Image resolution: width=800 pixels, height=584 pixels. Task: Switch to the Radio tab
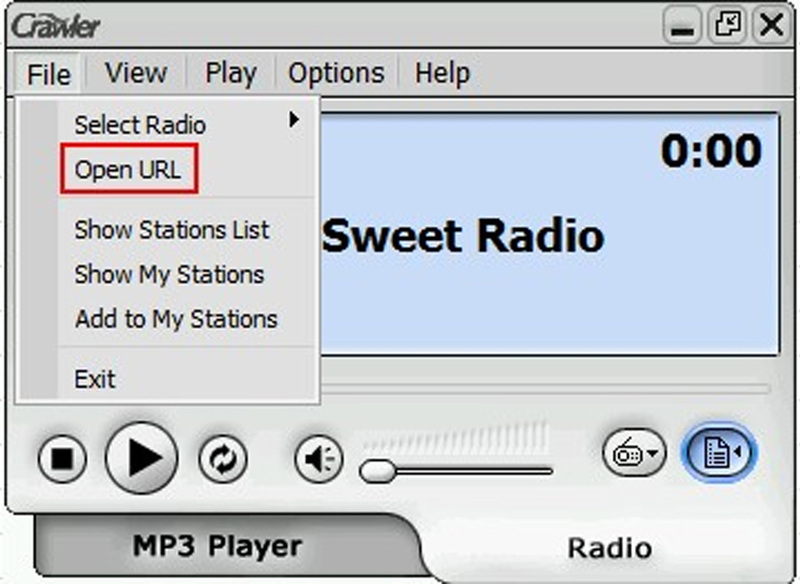coord(610,548)
